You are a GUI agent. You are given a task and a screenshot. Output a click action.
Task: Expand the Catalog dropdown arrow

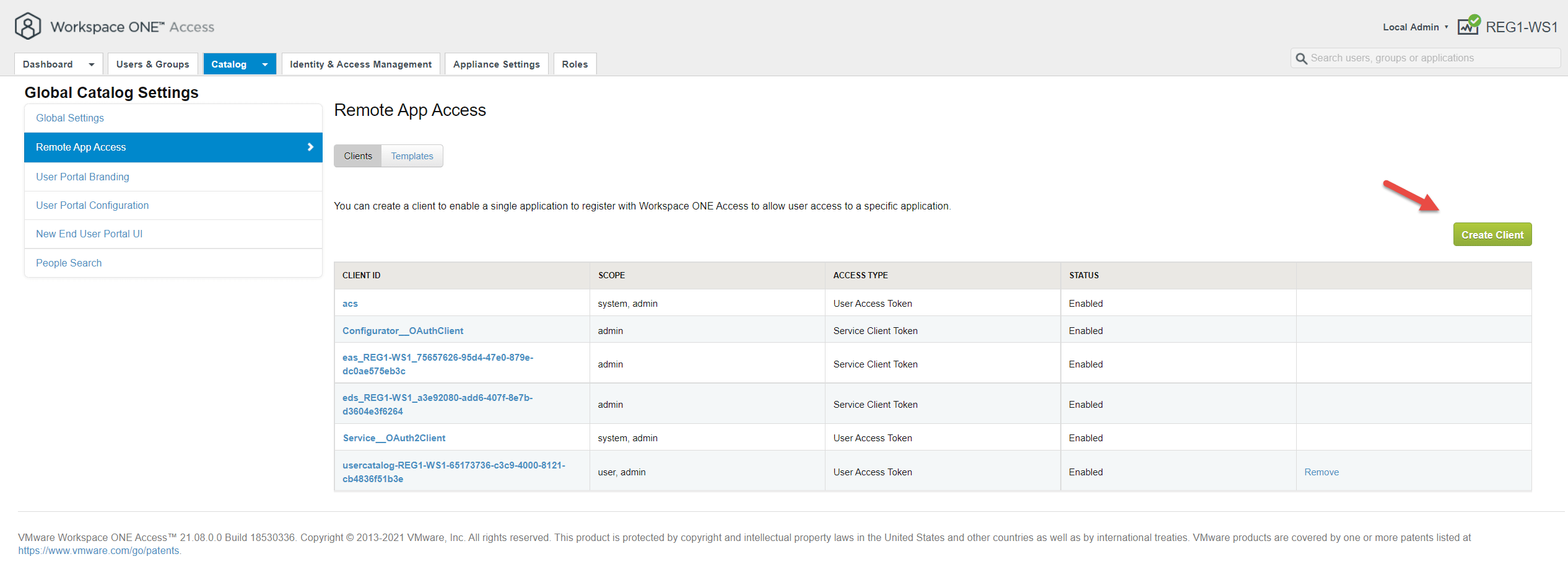point(265,64)
